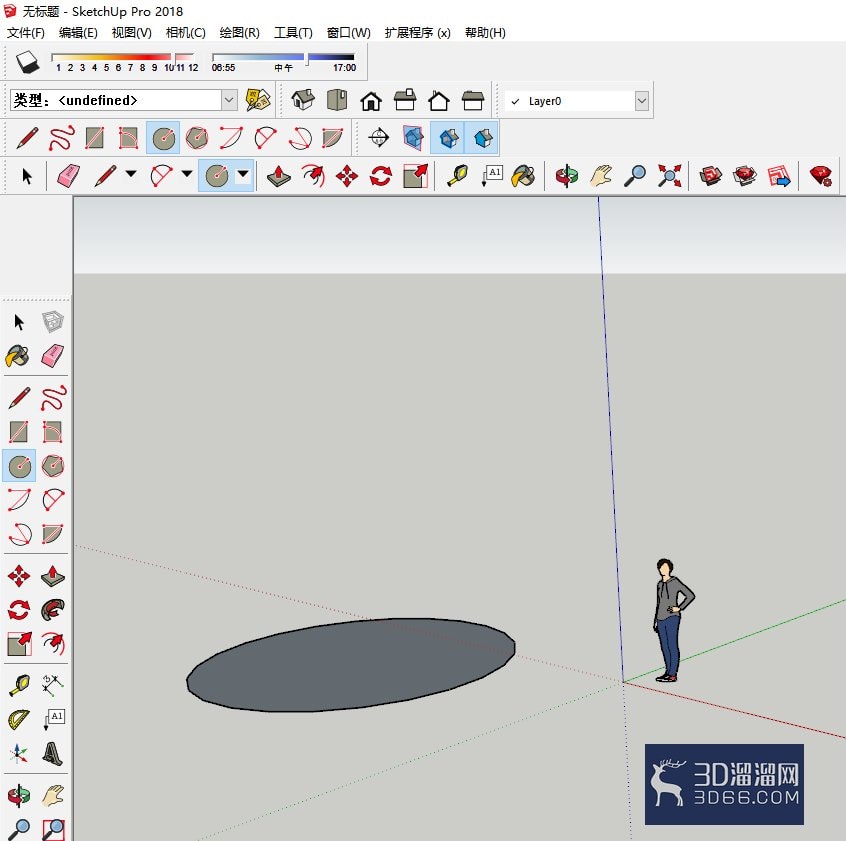The image size is (846, 841).
Task: Select Offset tool in the Getting Started toolbar
Action: click(x=313, y=175)
